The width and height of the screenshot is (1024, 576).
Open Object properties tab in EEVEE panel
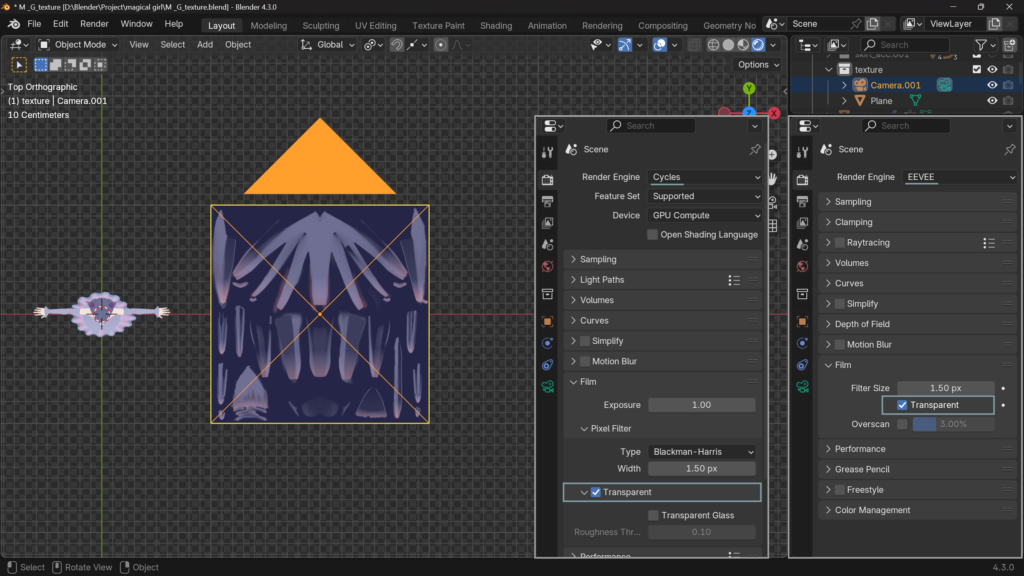(801, 321)
